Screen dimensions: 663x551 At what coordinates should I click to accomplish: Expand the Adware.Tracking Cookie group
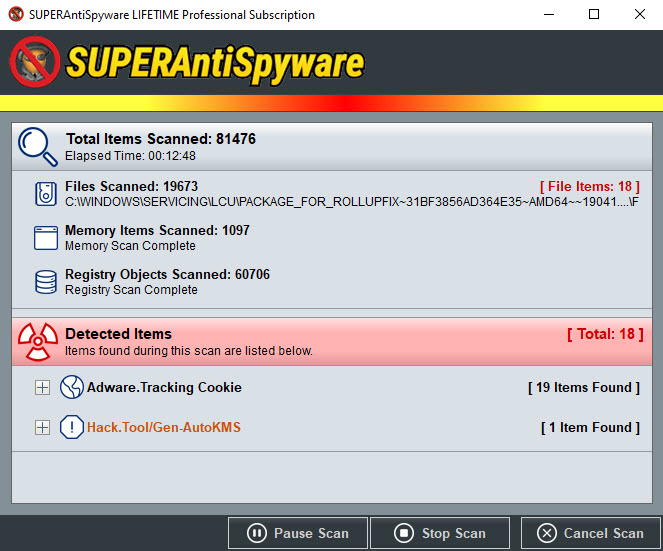click(x=42, y=387)
